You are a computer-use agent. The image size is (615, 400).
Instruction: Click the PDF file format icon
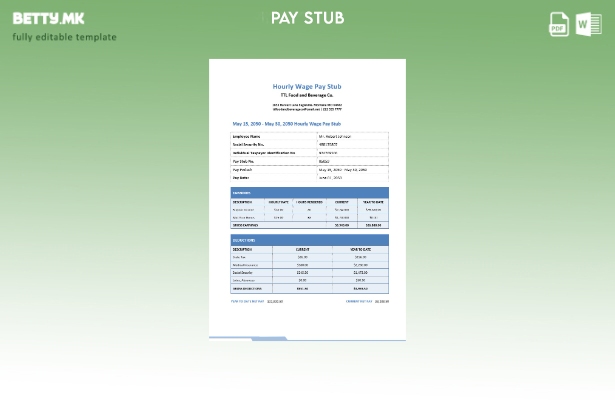[559, 24]
